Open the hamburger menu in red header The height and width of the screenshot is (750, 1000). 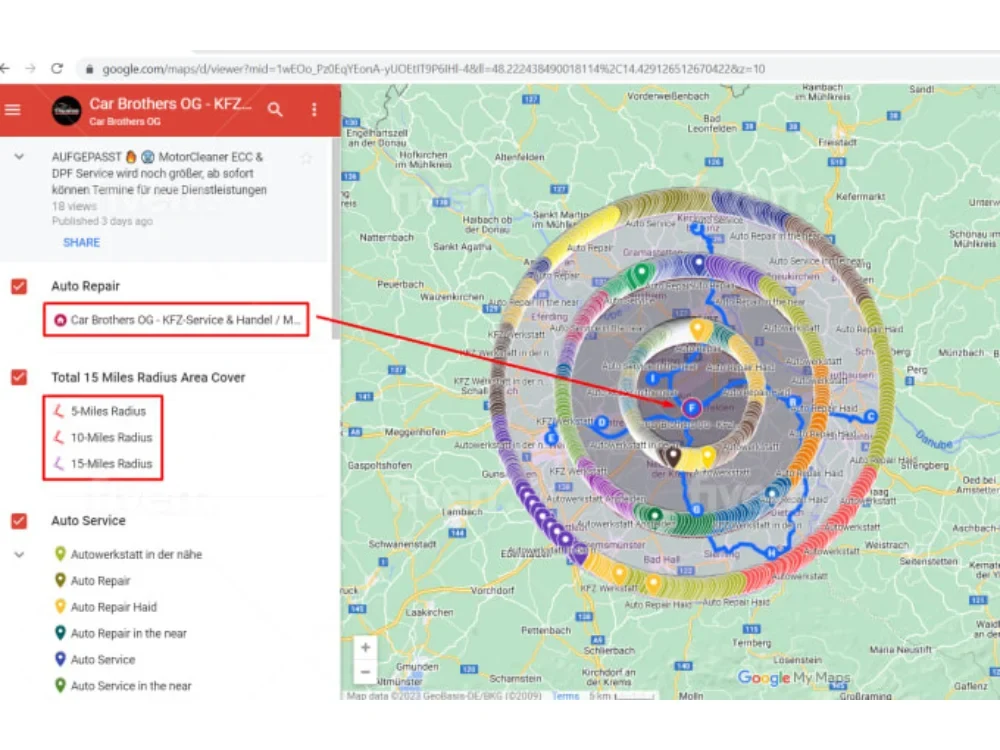pyautogui.click(x=13, y=110)
